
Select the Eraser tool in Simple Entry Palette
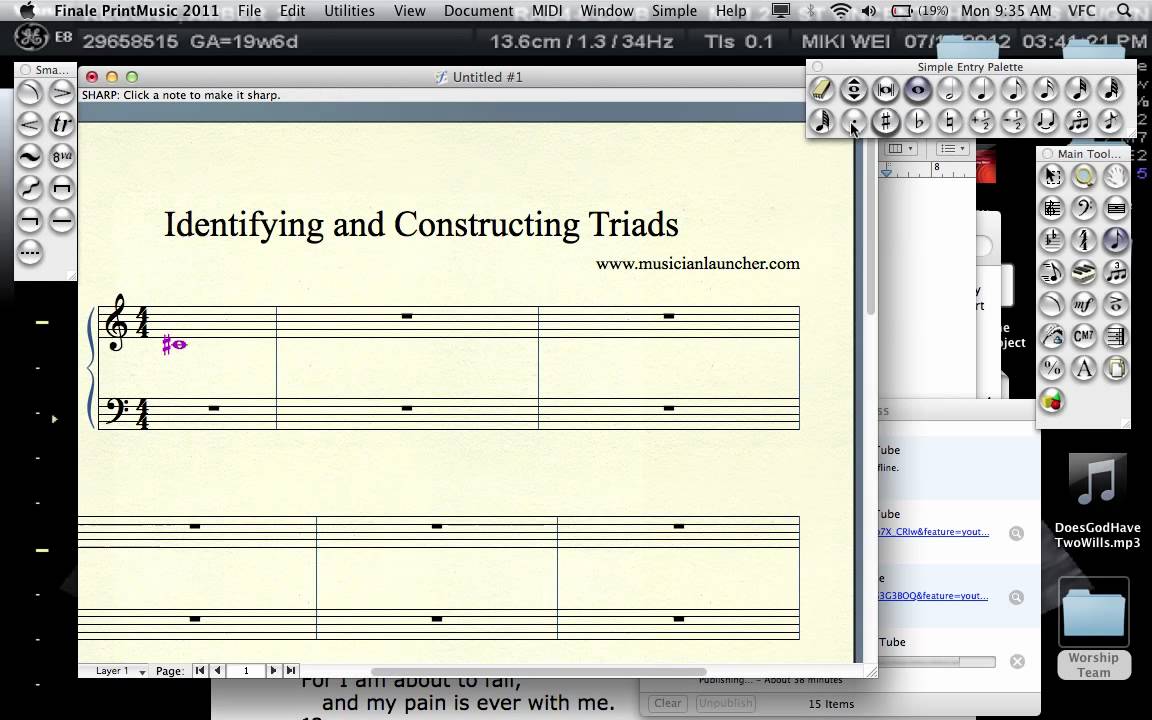click(821, 90)
